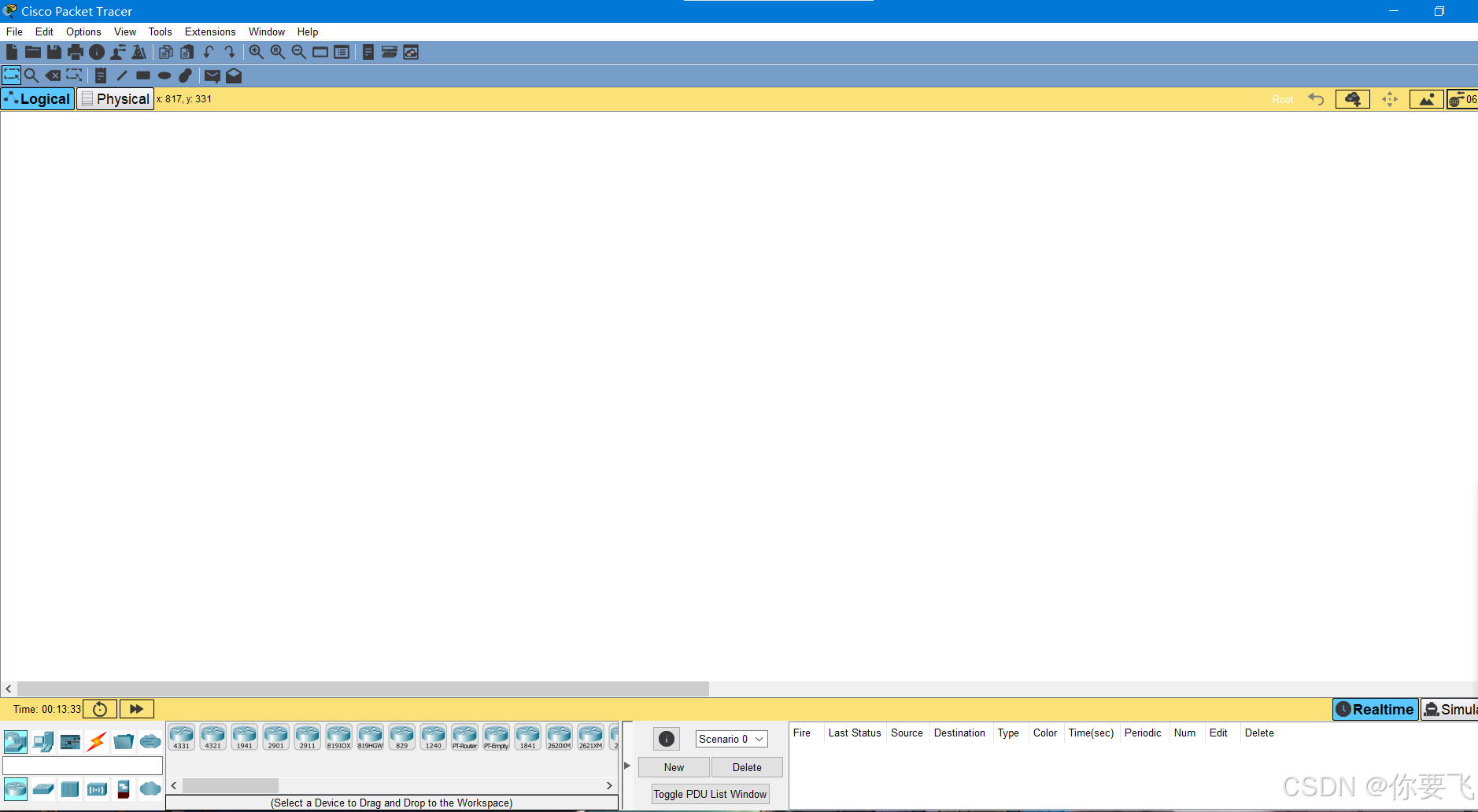Pick the 4331 router device

[x=182, y=737]
